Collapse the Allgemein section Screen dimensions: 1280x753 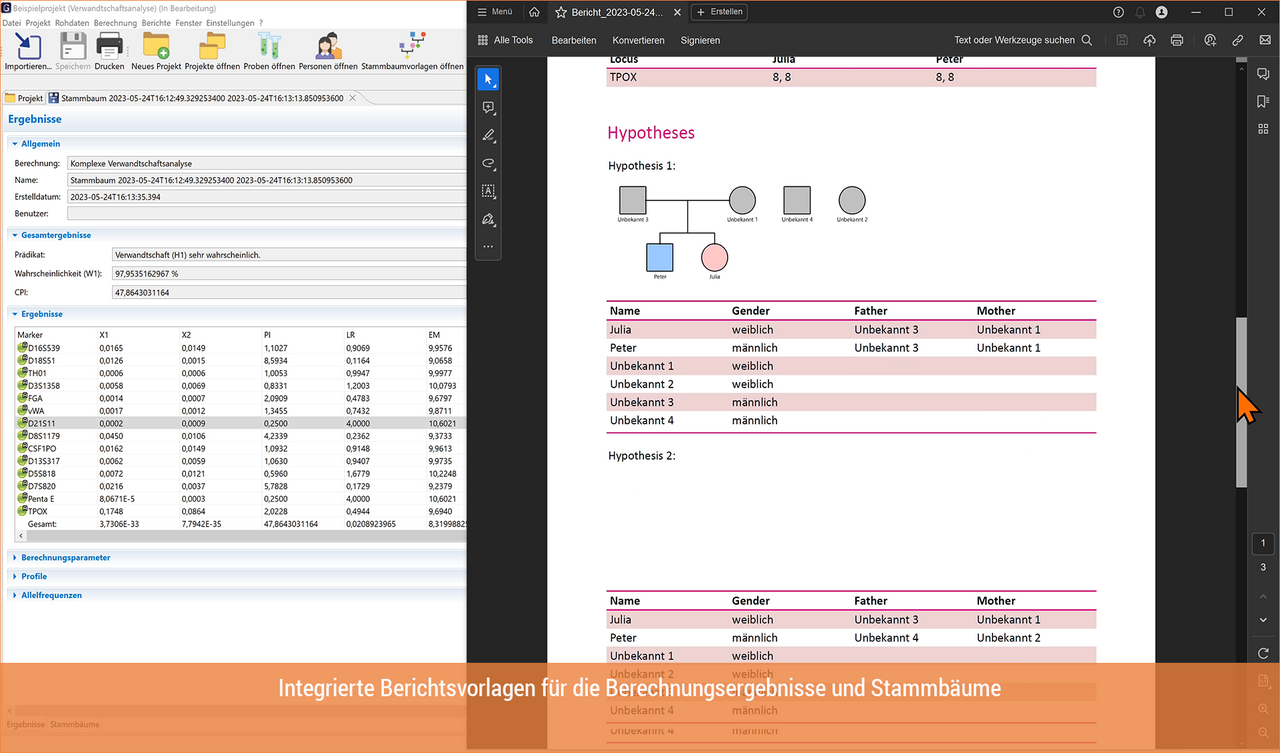click(x=16, y=144)
